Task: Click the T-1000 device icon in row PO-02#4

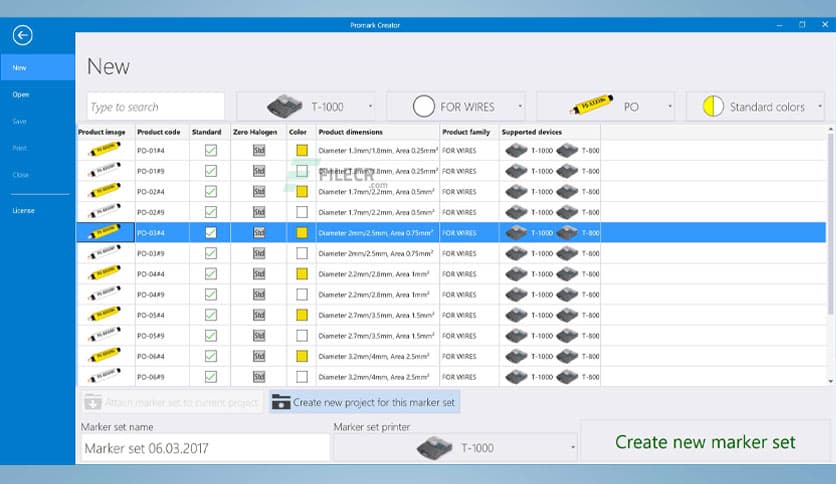Action: coord(516,191)
